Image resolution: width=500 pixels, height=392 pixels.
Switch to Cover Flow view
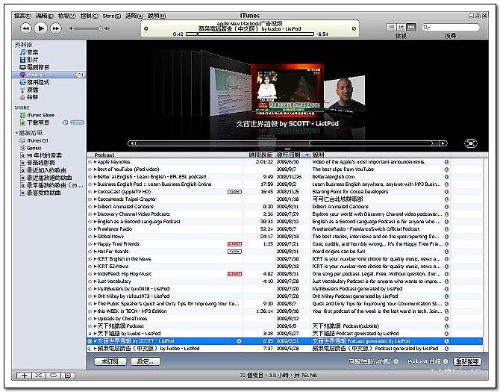click(411, 27)
